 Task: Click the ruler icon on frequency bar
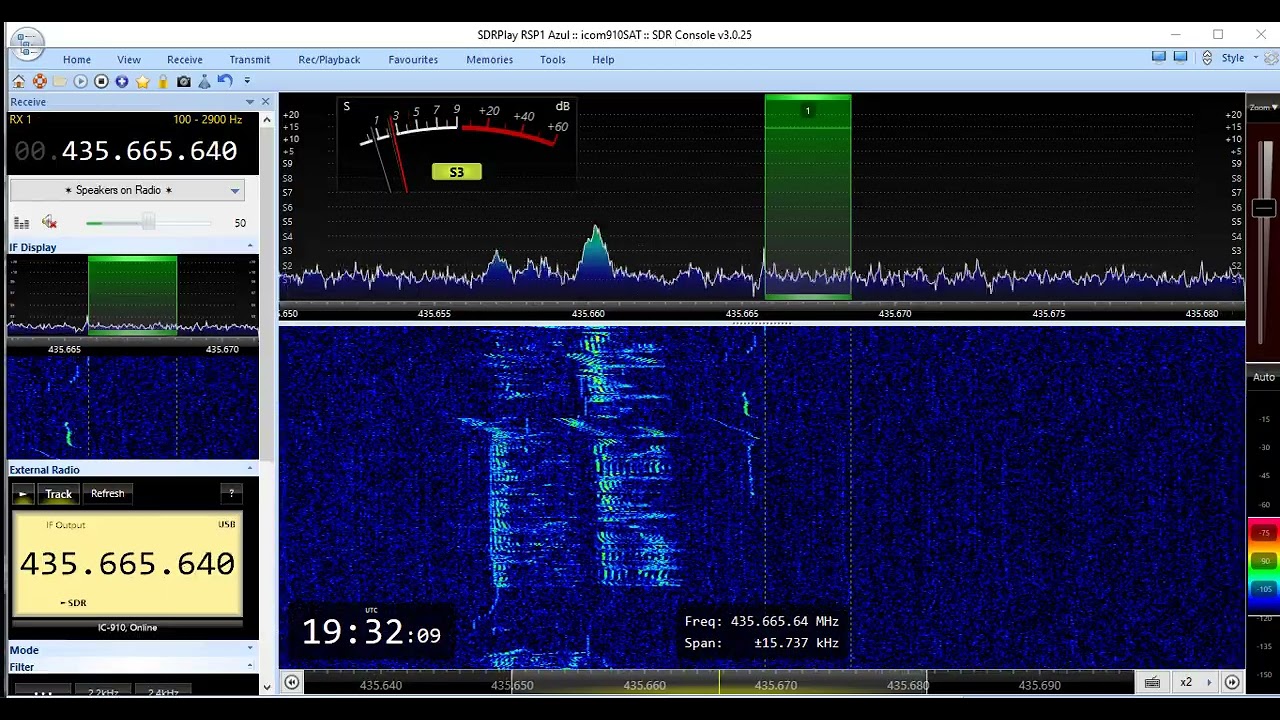pyautogui.click(x=1152, y=683)
